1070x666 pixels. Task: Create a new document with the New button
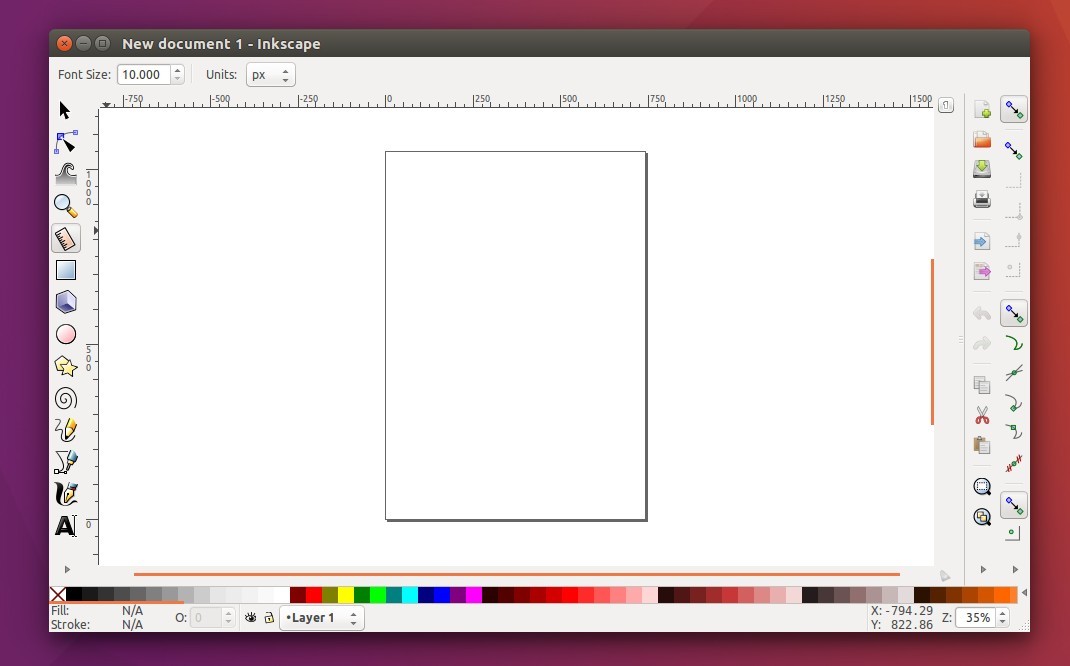tap(981, 109)
